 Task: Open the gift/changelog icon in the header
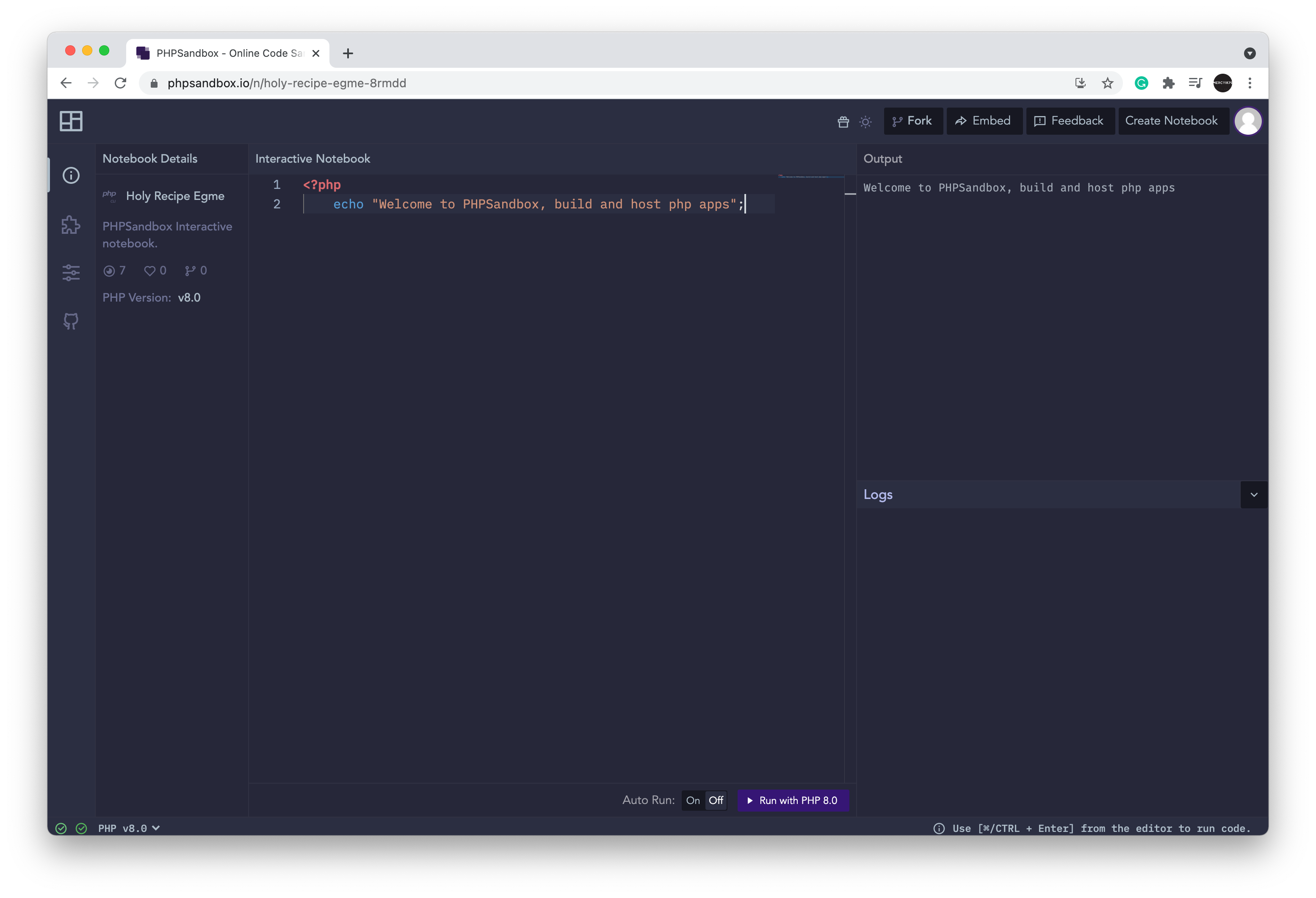843,121
